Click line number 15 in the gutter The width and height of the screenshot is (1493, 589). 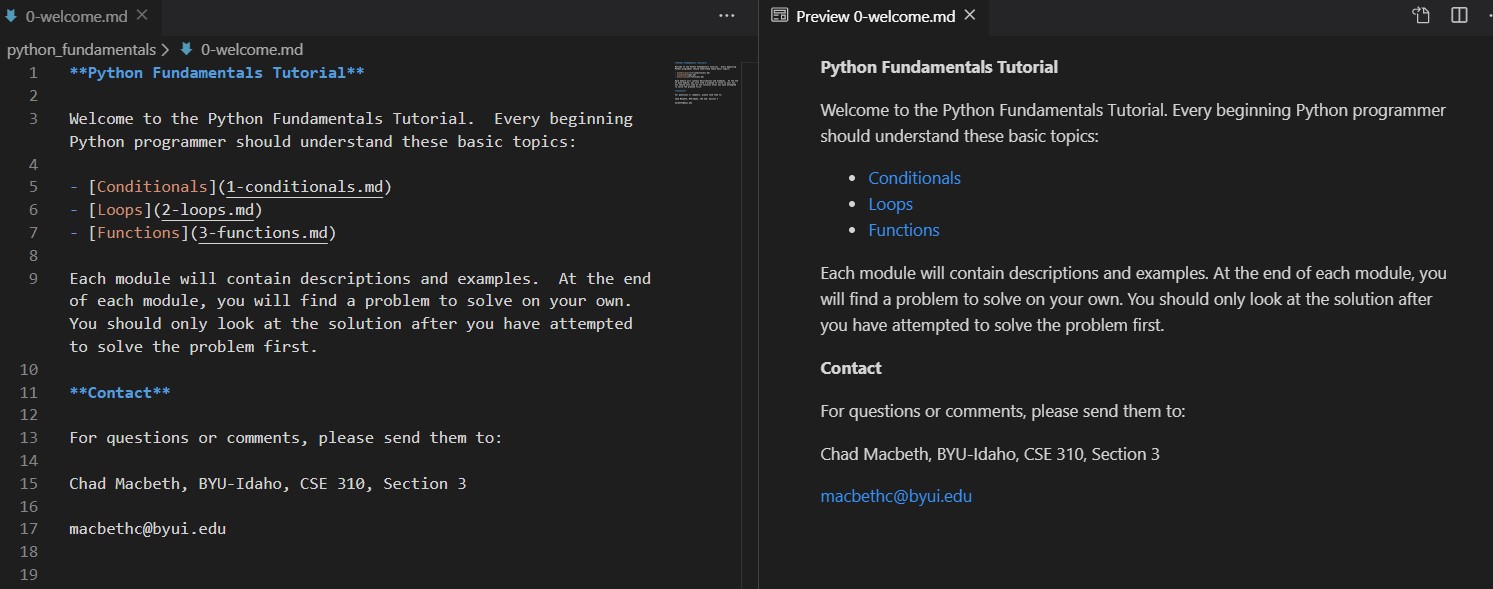coord(28,484)
